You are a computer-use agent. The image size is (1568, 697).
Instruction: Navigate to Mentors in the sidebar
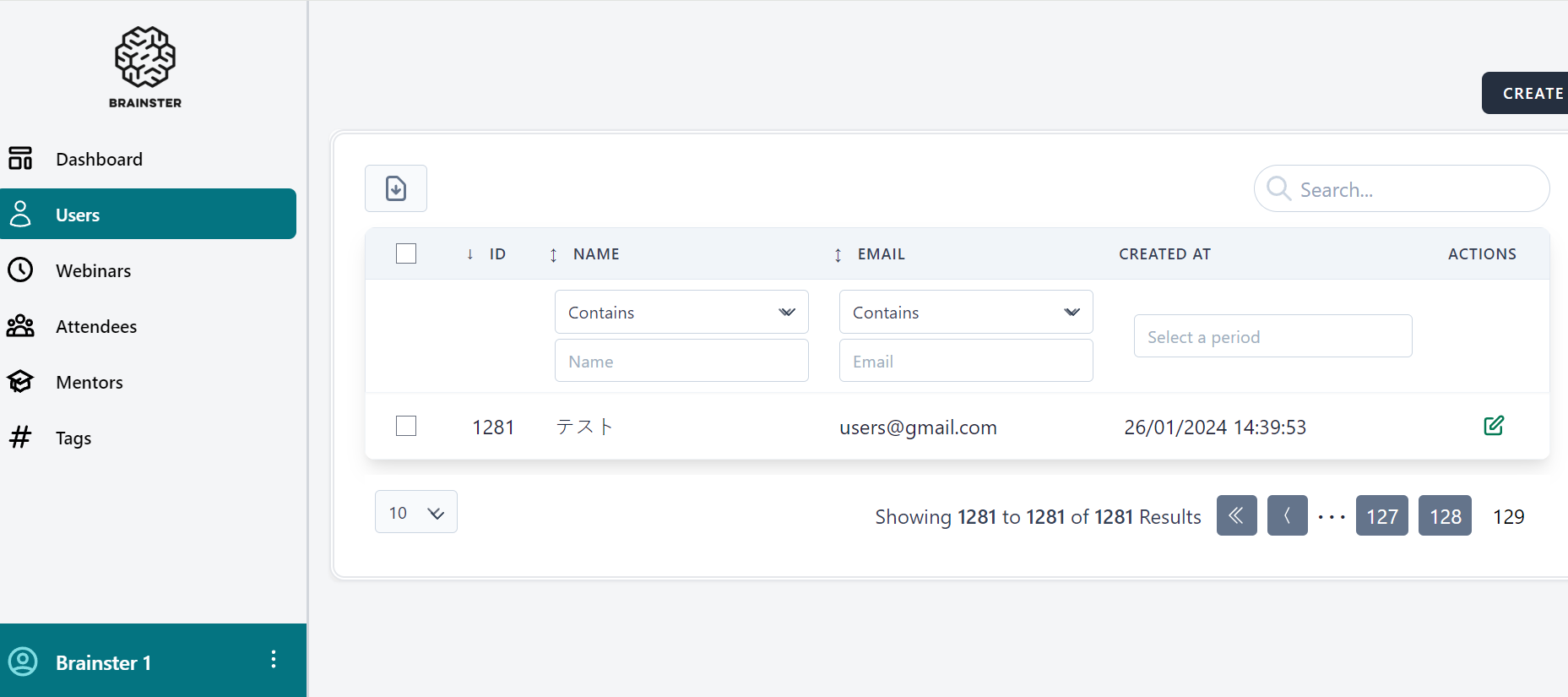[89, 382]
